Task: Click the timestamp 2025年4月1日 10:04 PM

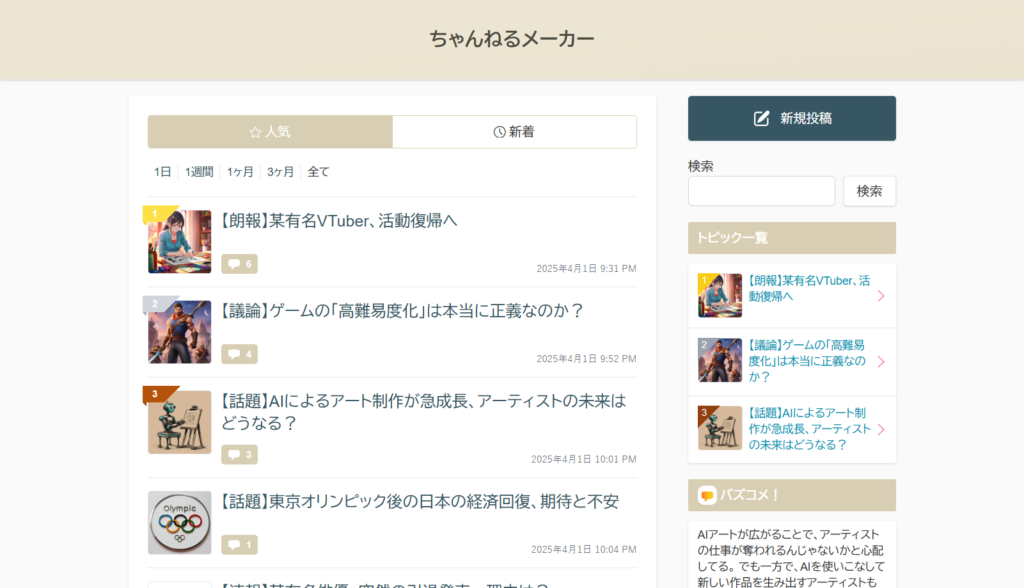Action: [x=584, y=549]
